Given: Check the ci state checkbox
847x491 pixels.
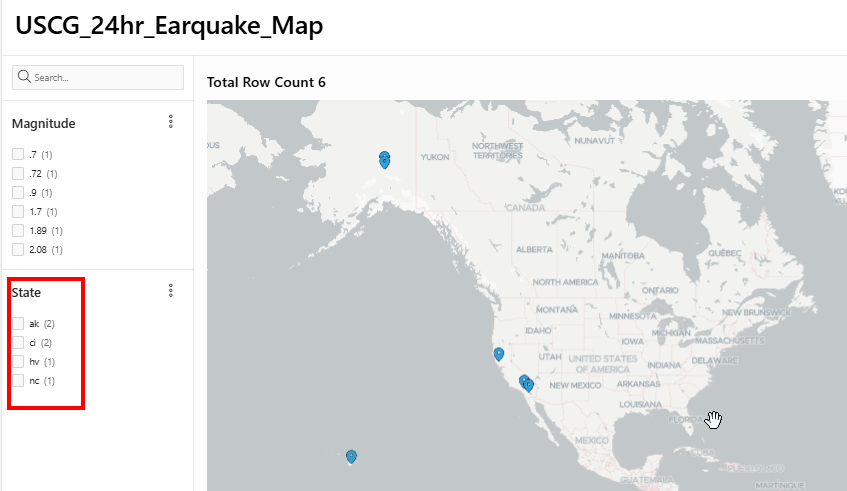Looking at the screenshot, I should coord(18,342).
